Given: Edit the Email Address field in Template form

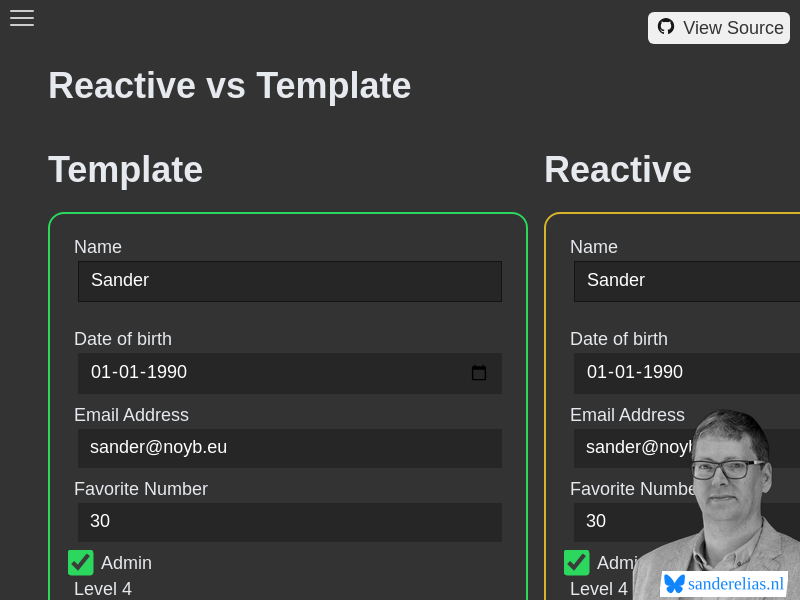Looking at the screenshot, I should [289, 448].
